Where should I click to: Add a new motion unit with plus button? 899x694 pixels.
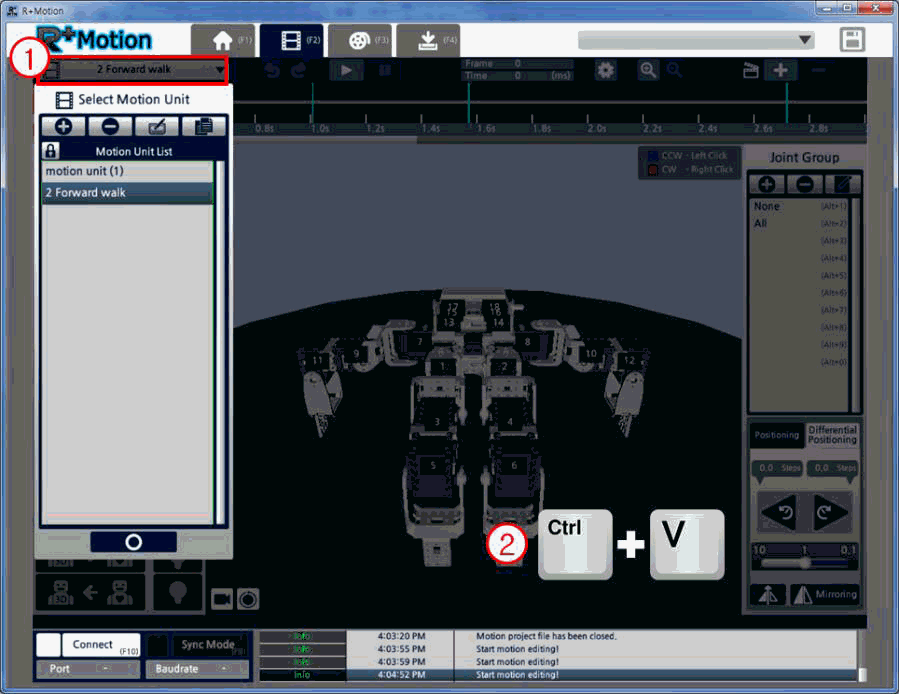tap(64, 126)
